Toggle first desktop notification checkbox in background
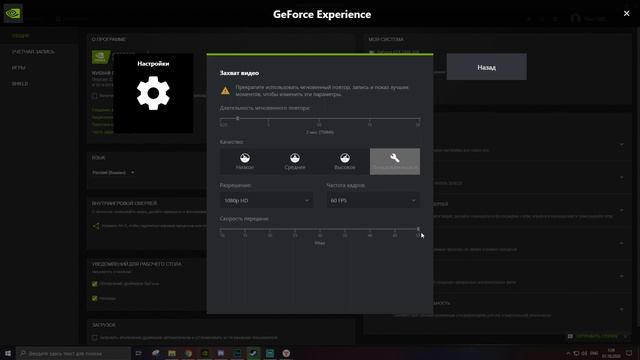640x360 pixels. click(x=95, y=284)
